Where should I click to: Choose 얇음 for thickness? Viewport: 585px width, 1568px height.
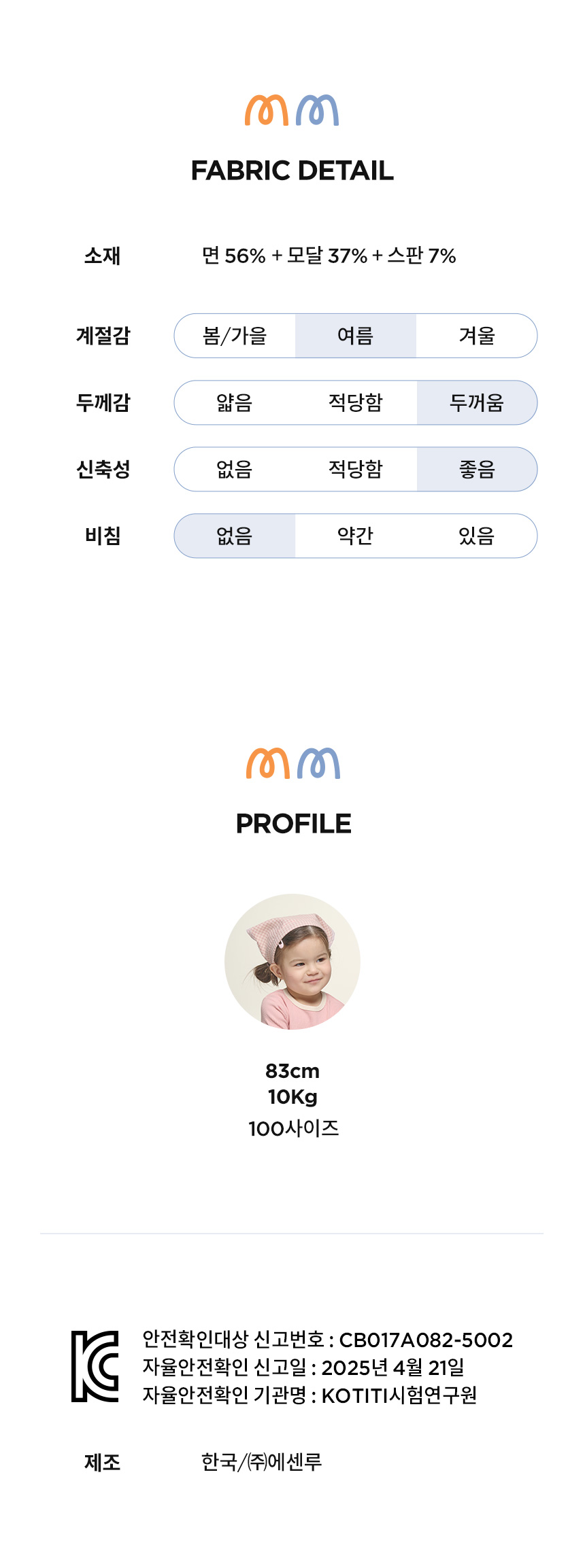(235, 402)
